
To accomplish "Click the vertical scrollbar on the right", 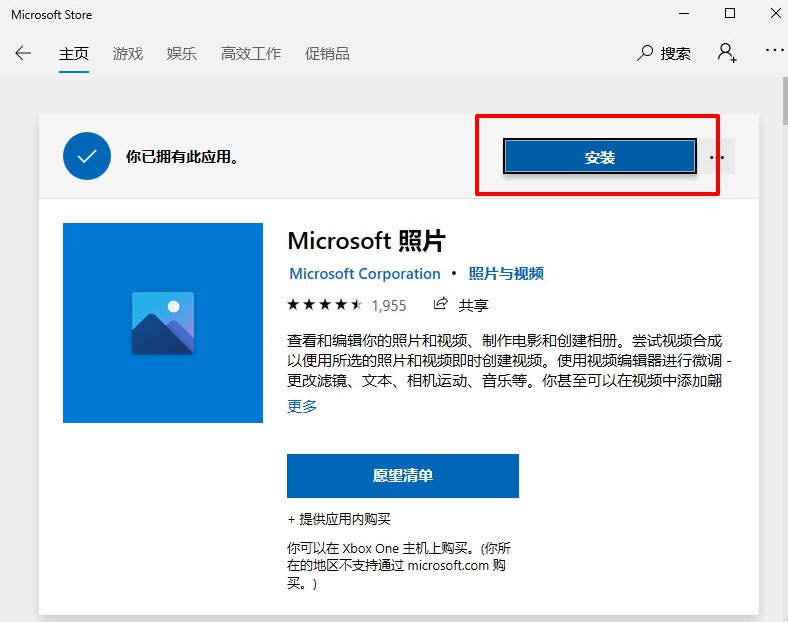I will click(785, 100).
